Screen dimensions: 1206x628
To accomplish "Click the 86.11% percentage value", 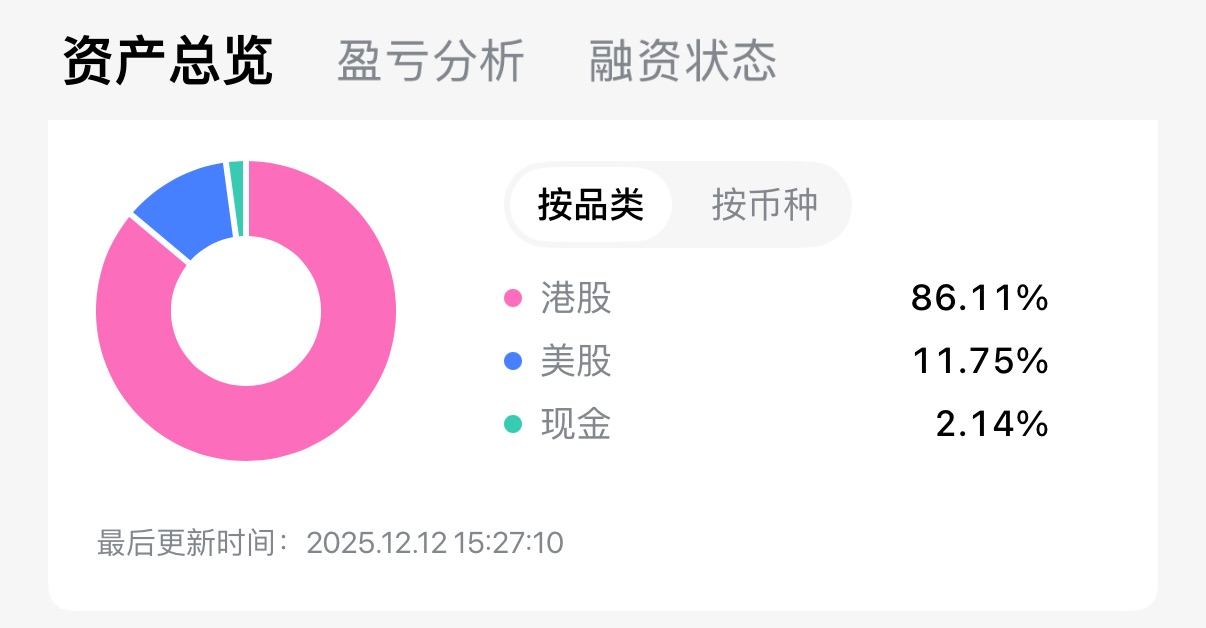I will click(x=979, y=298).
